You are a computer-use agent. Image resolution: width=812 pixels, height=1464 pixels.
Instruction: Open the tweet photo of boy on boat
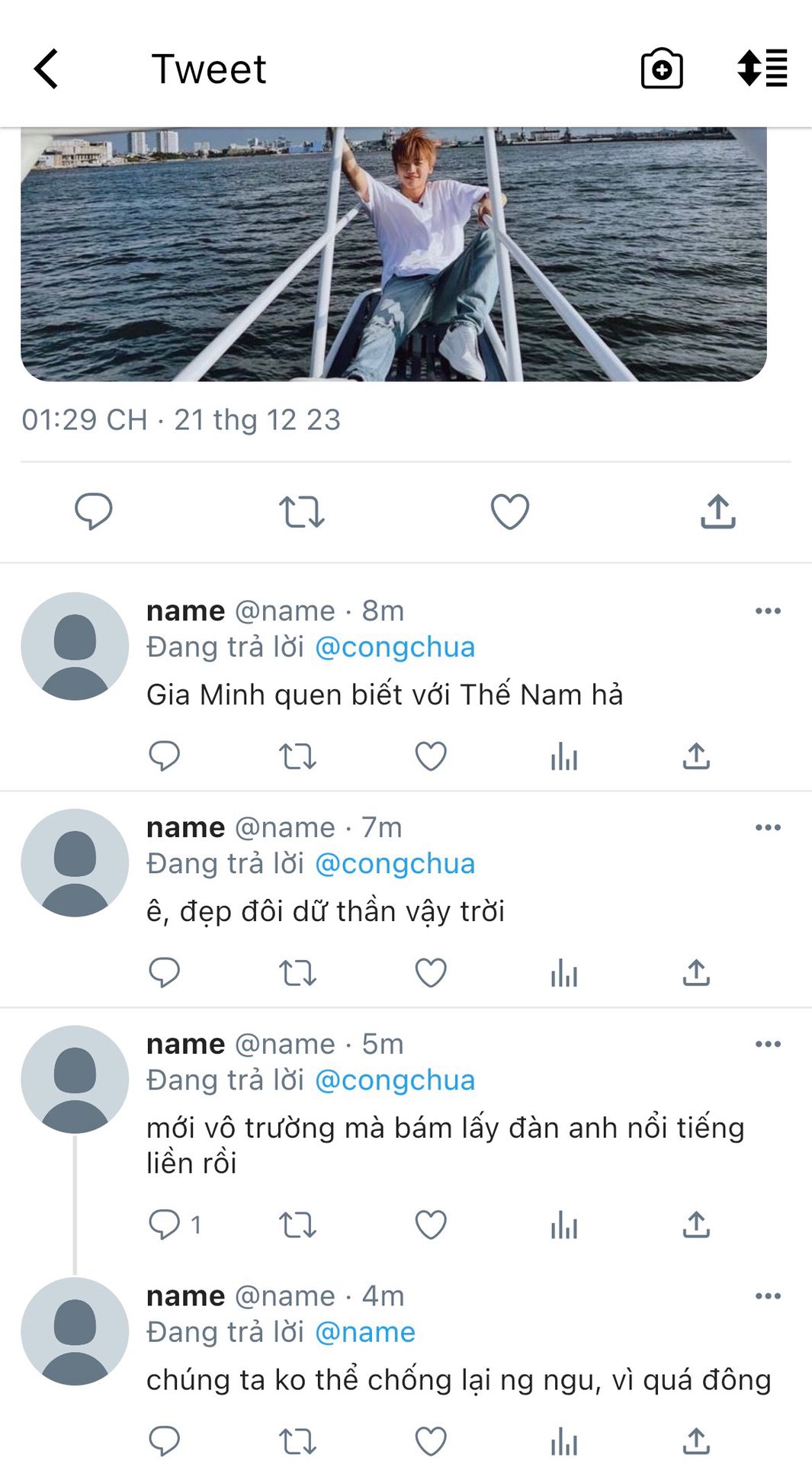pyautogui.click(x=393, y=254)
